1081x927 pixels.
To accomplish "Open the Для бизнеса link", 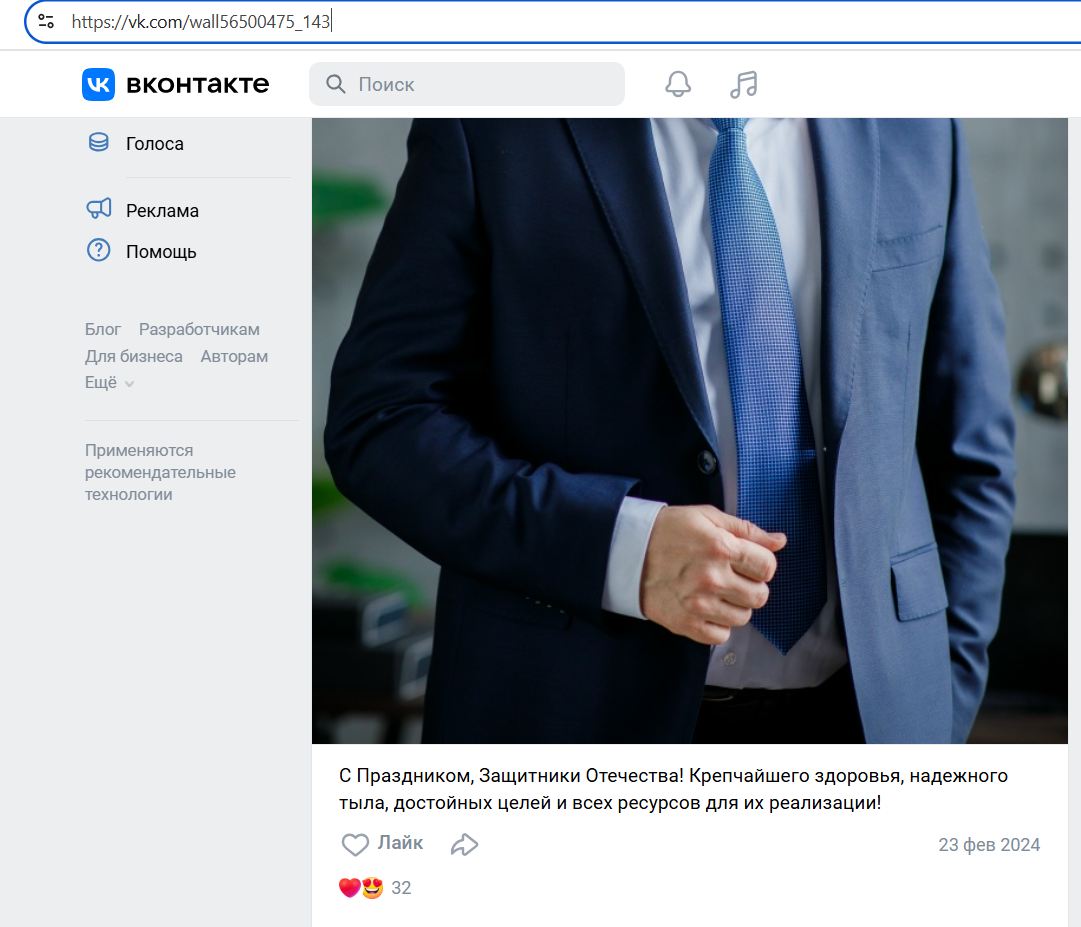I will [x=134, y=356].
